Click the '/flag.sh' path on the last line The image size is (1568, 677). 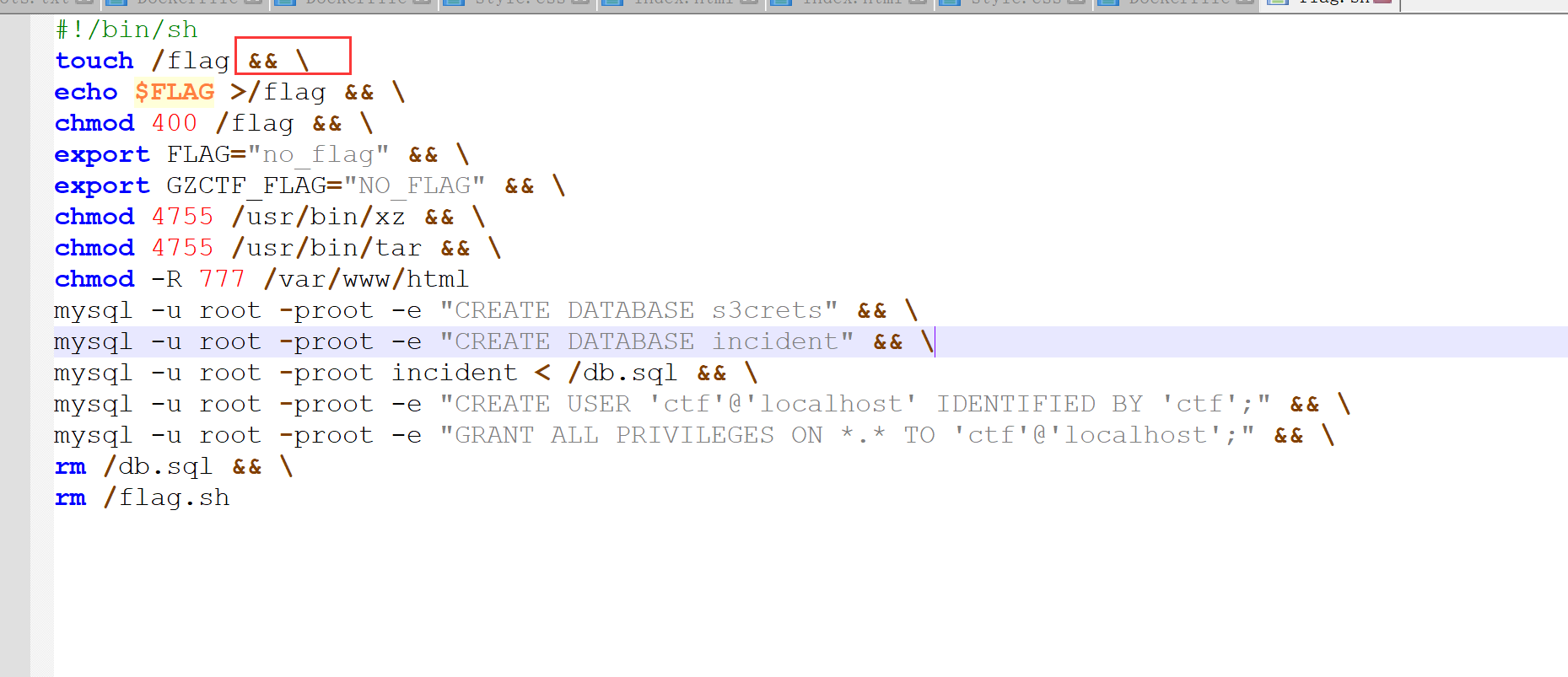pos(166,497)
